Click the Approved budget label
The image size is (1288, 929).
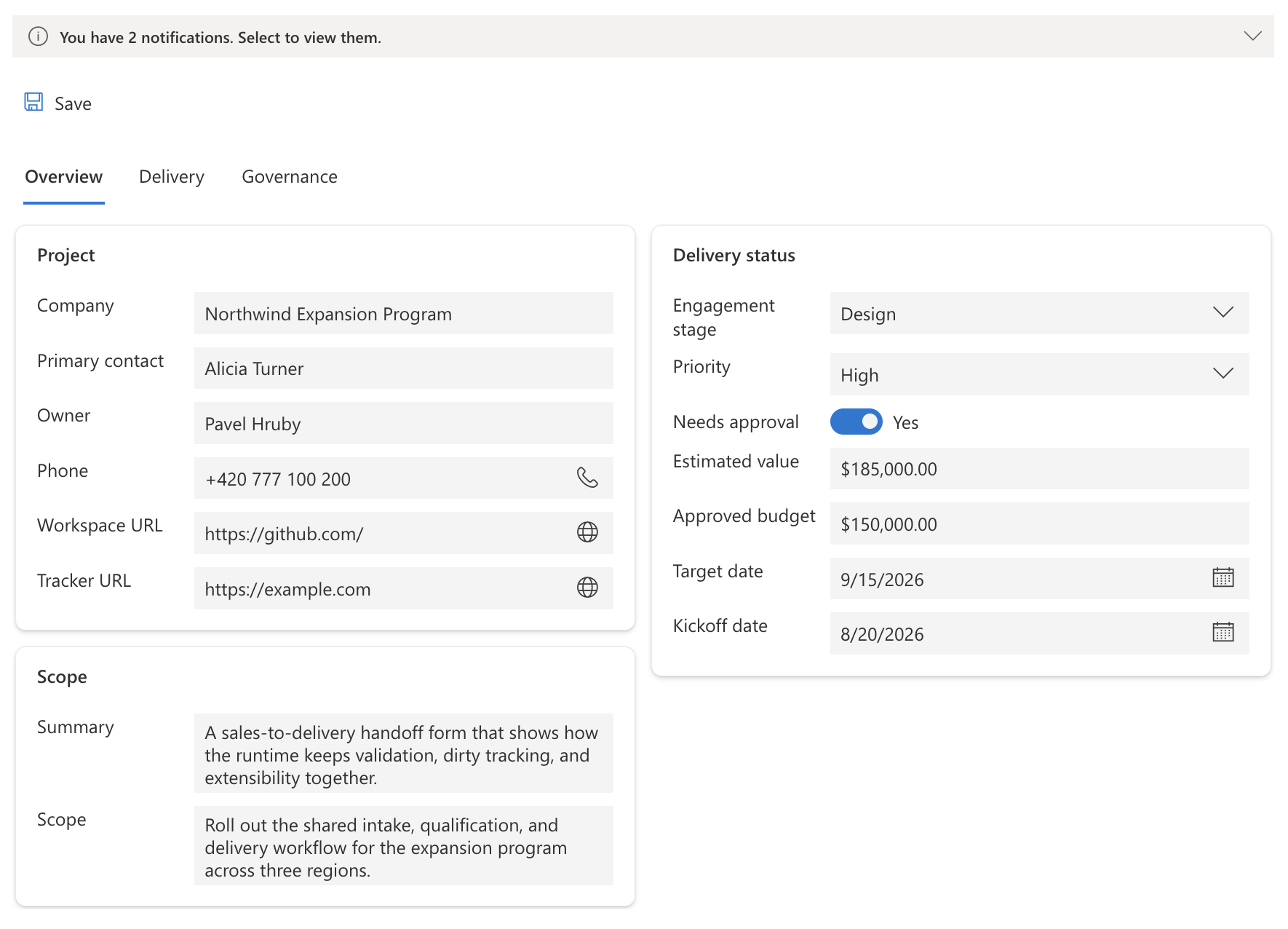coord(744,516)
